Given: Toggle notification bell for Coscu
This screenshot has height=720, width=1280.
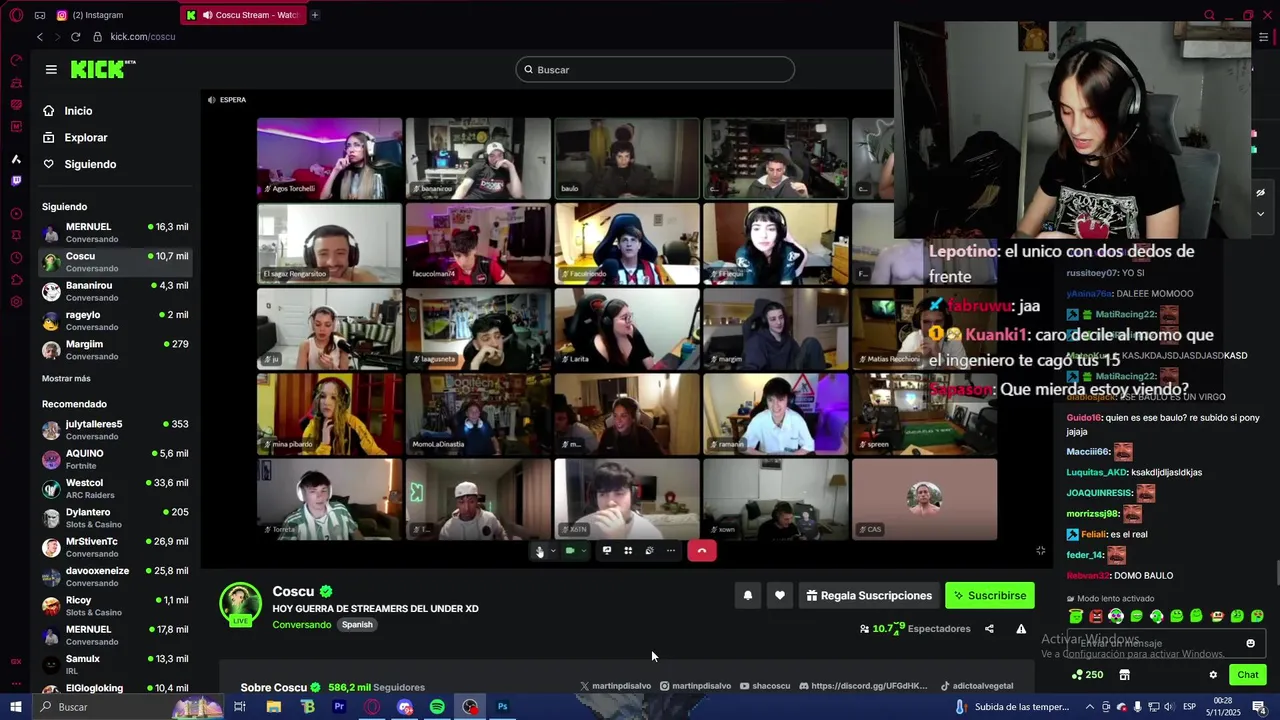Looking at the screenshot, I should coord(747,596).
